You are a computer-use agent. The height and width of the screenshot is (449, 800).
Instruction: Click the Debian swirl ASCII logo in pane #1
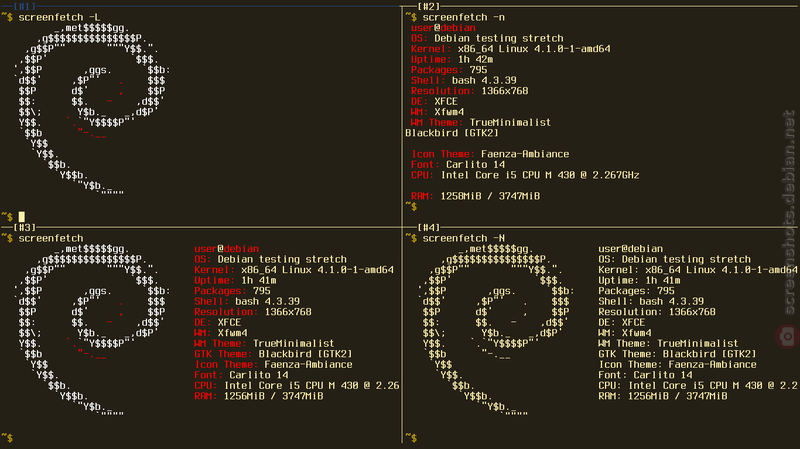pos(92,109)
